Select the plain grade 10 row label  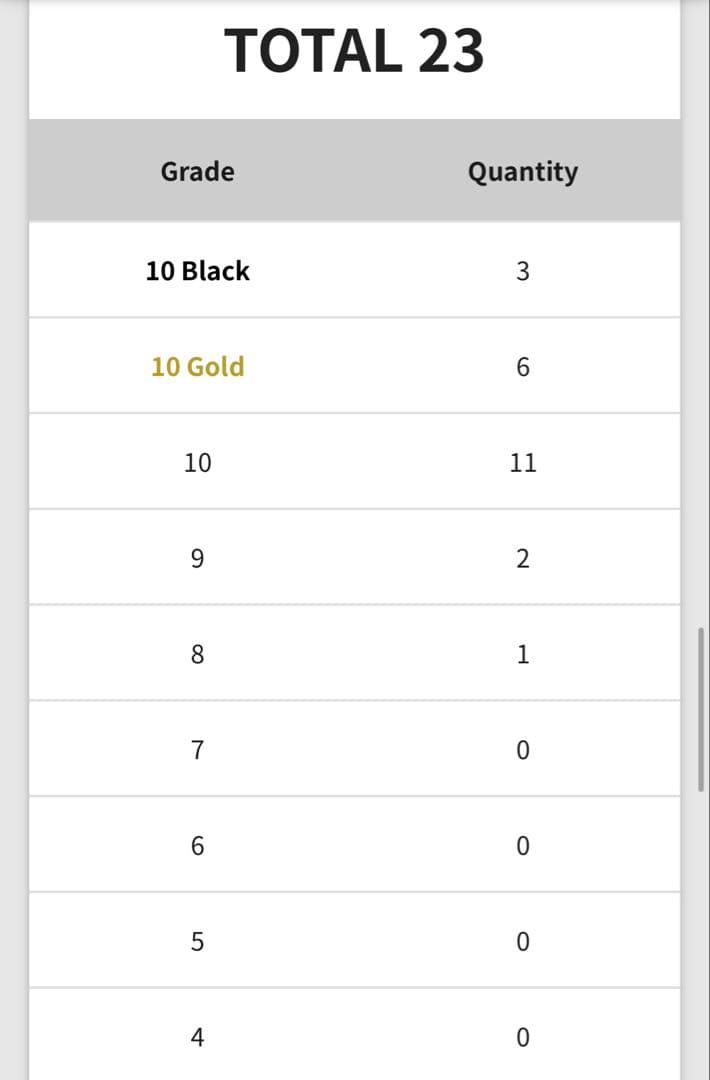197,462
